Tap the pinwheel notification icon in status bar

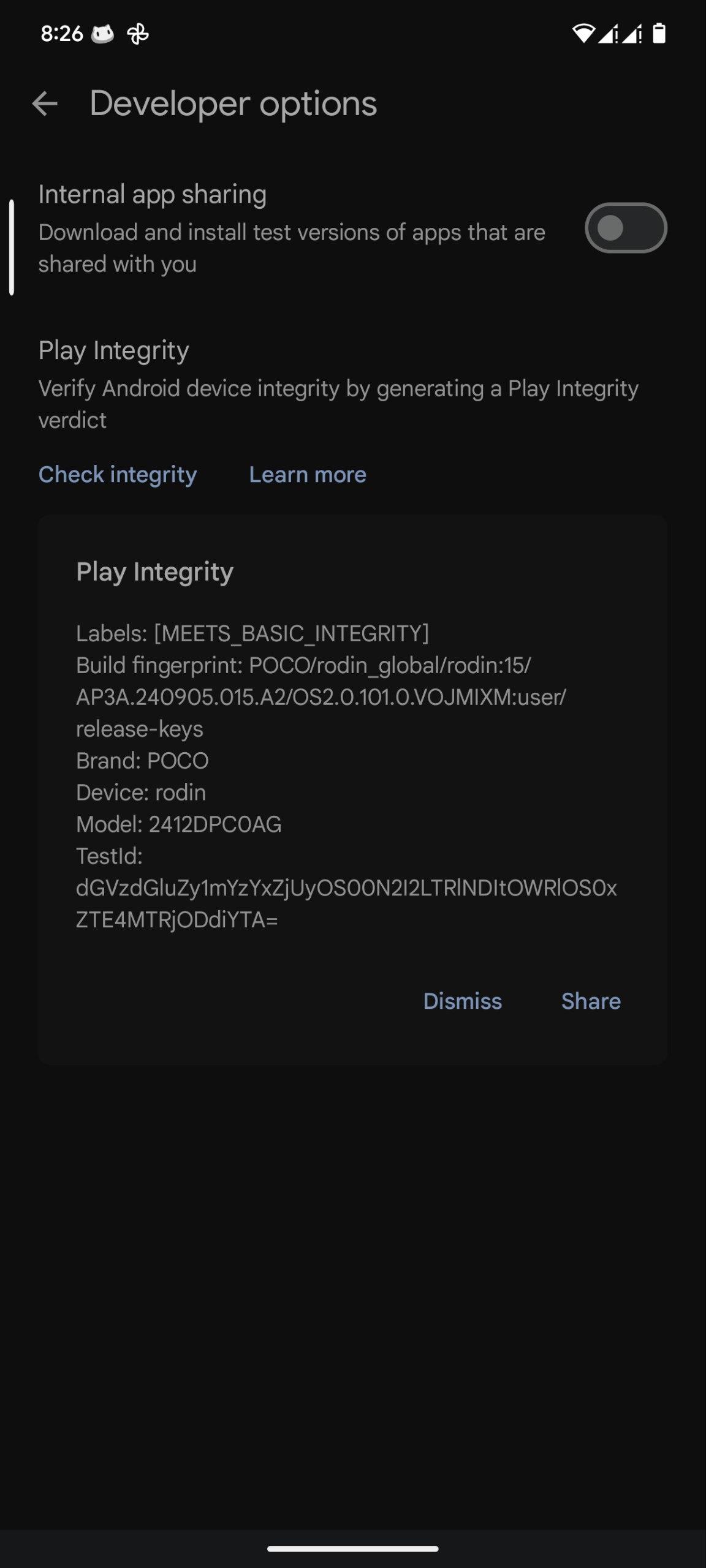click(x=137, y=34)
